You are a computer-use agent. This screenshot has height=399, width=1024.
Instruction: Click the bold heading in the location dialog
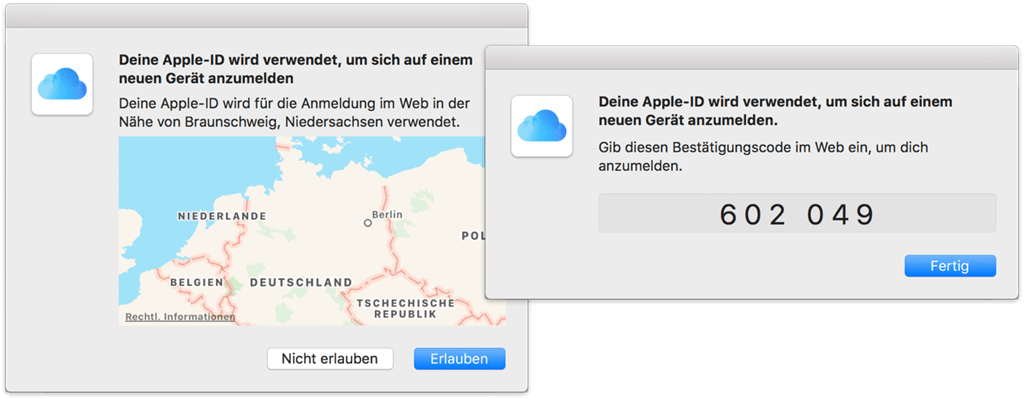pos(295,69)
